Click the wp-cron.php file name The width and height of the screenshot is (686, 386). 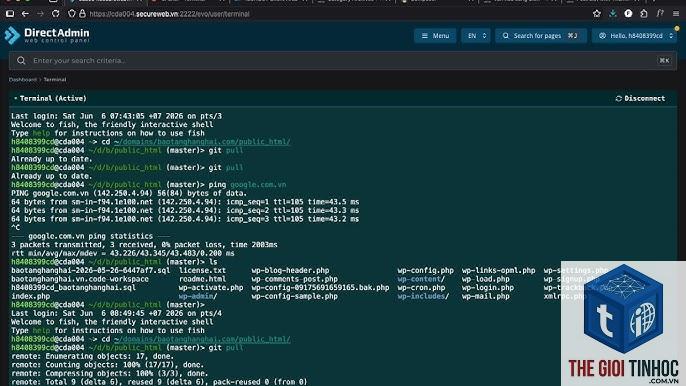421,288
